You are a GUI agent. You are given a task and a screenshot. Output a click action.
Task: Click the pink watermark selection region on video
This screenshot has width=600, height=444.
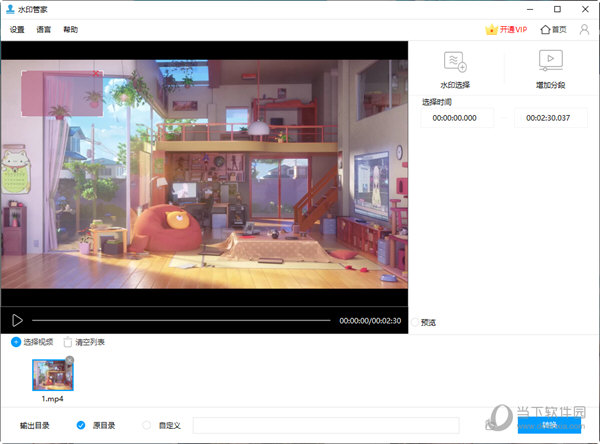pyautogui.click(x=62, y=94)
